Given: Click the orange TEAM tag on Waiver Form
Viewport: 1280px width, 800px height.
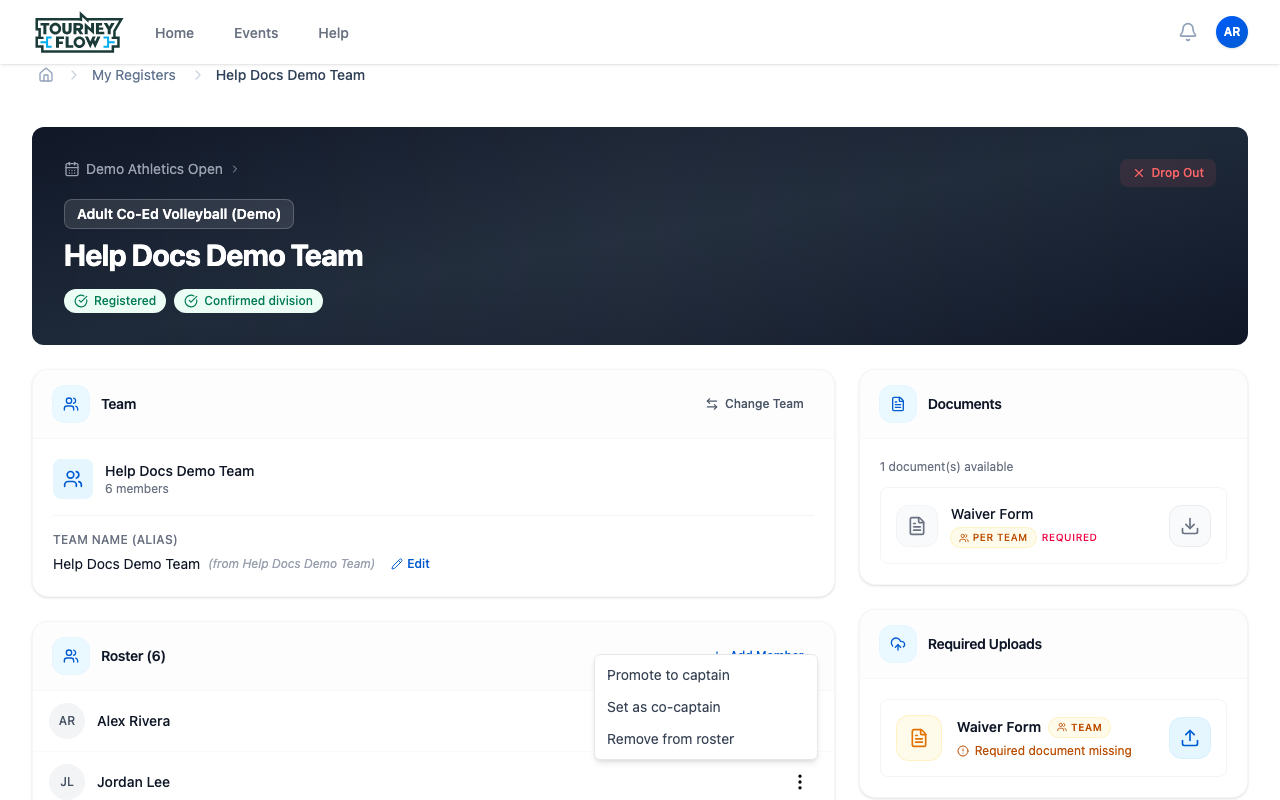Looking at the screenshot, I should (1079, 728).
